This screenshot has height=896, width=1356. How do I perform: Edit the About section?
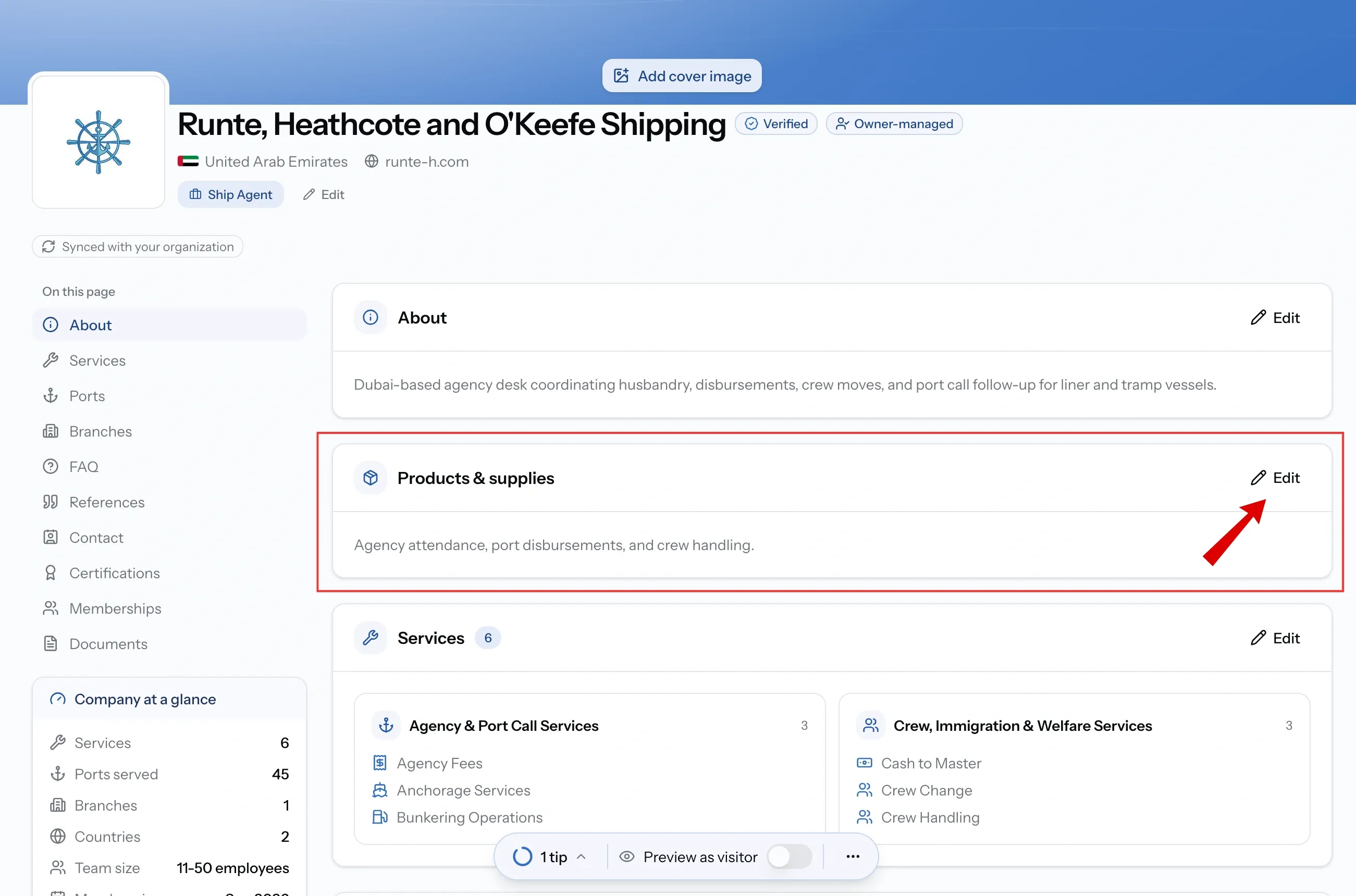1275,318
